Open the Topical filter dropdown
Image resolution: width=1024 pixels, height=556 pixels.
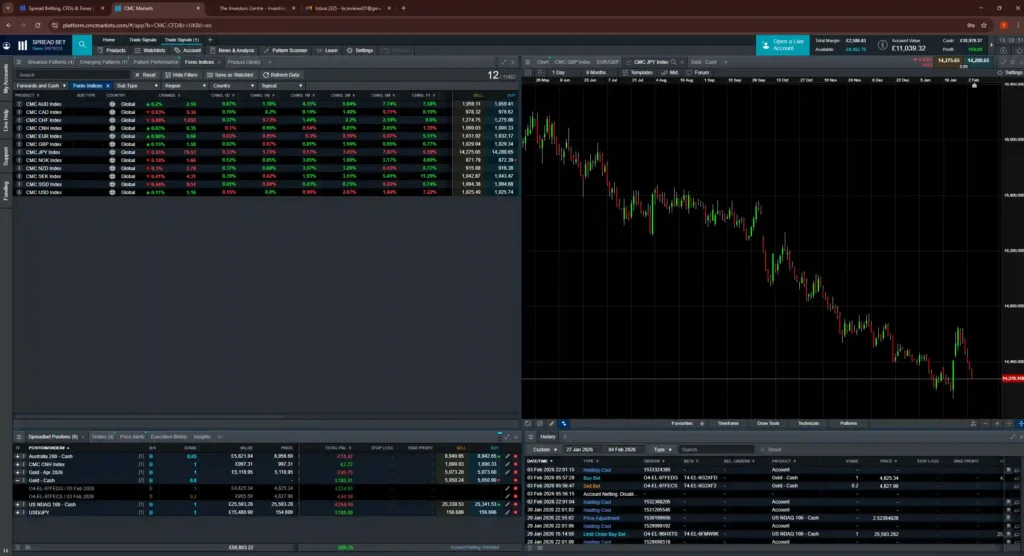[x=281, y=86]
